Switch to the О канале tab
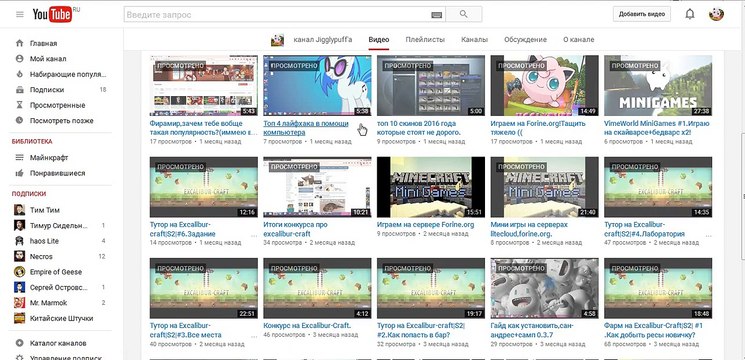This screenshot has width=745, height=360. [578, 40]
